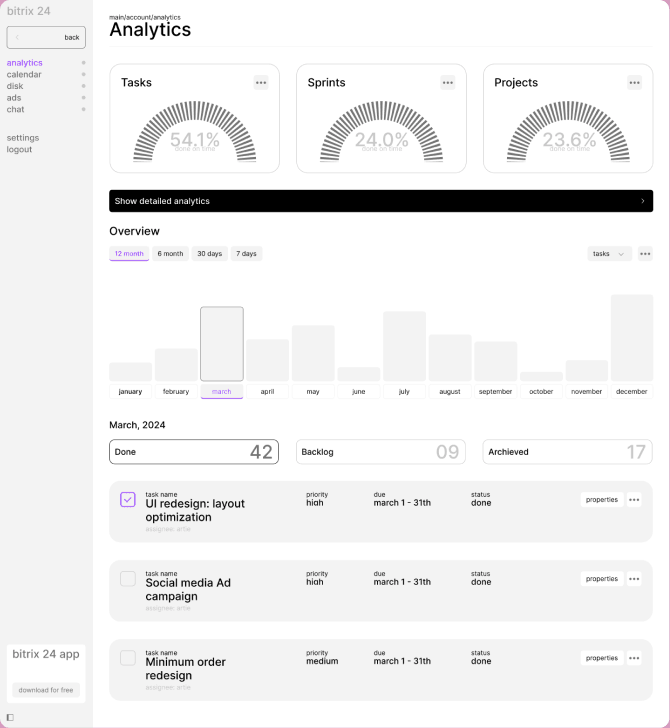Select the april month label
The height and width of the screenshot is (728, 670).
click(267, 391)
